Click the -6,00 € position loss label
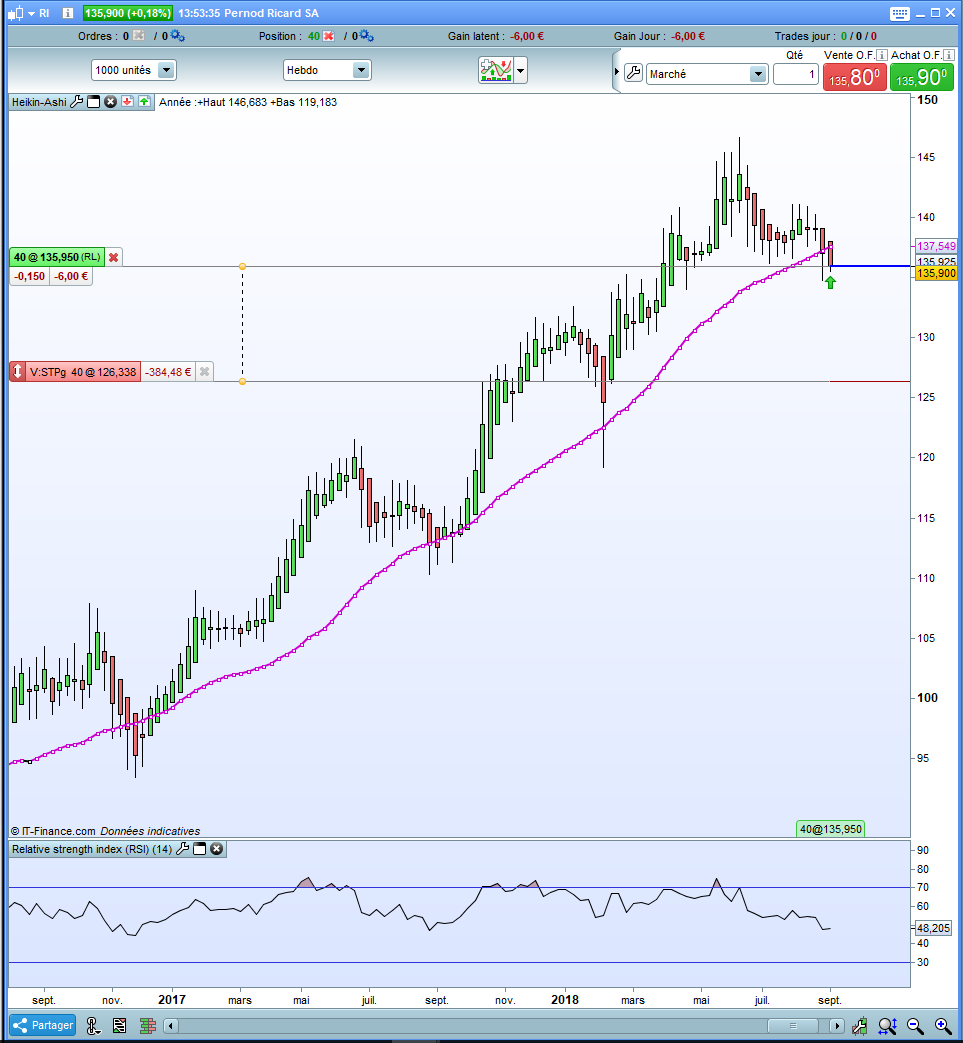 pos(70,276)
